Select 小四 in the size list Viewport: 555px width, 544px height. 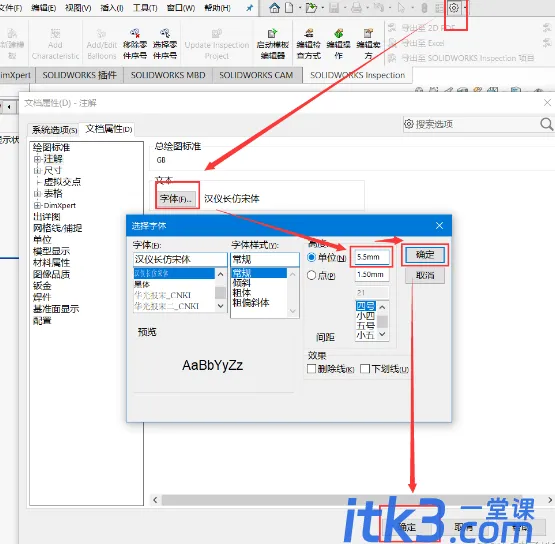(366, 316)
